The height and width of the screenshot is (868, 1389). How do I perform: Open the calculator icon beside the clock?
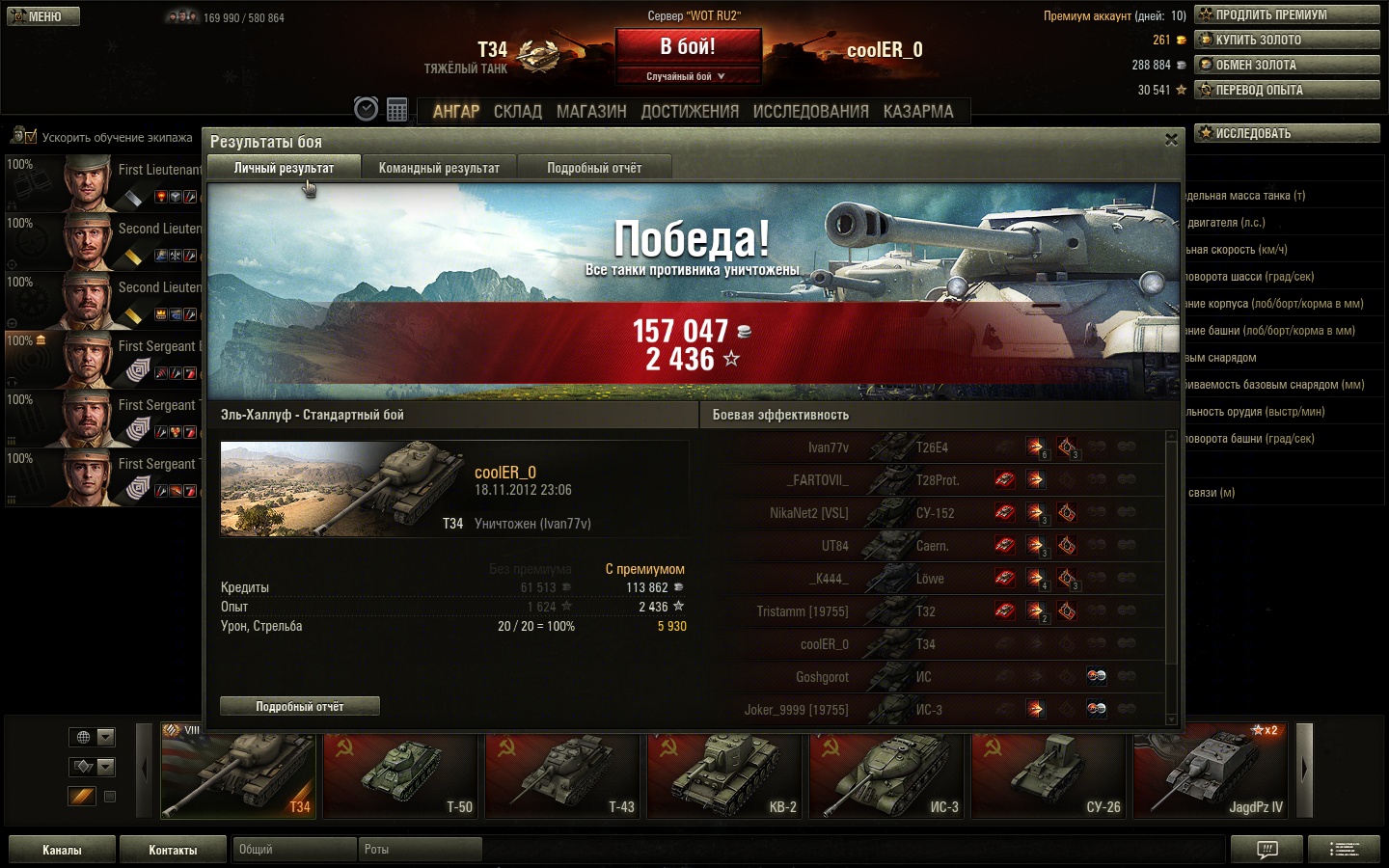396,110
